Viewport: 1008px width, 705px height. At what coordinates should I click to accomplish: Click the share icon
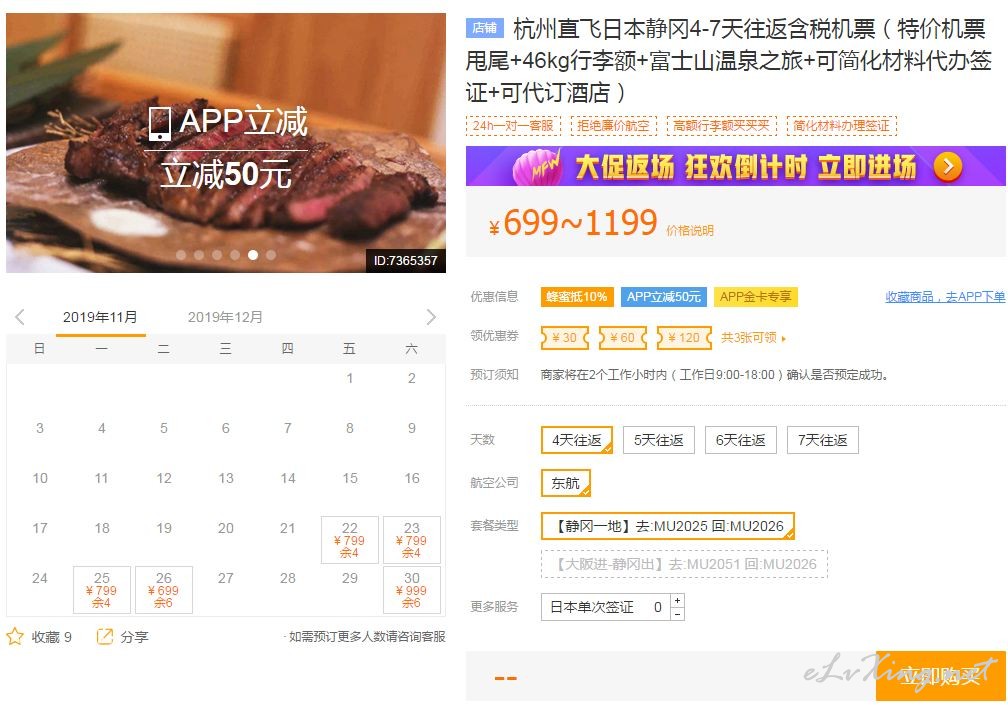(104, 636)
